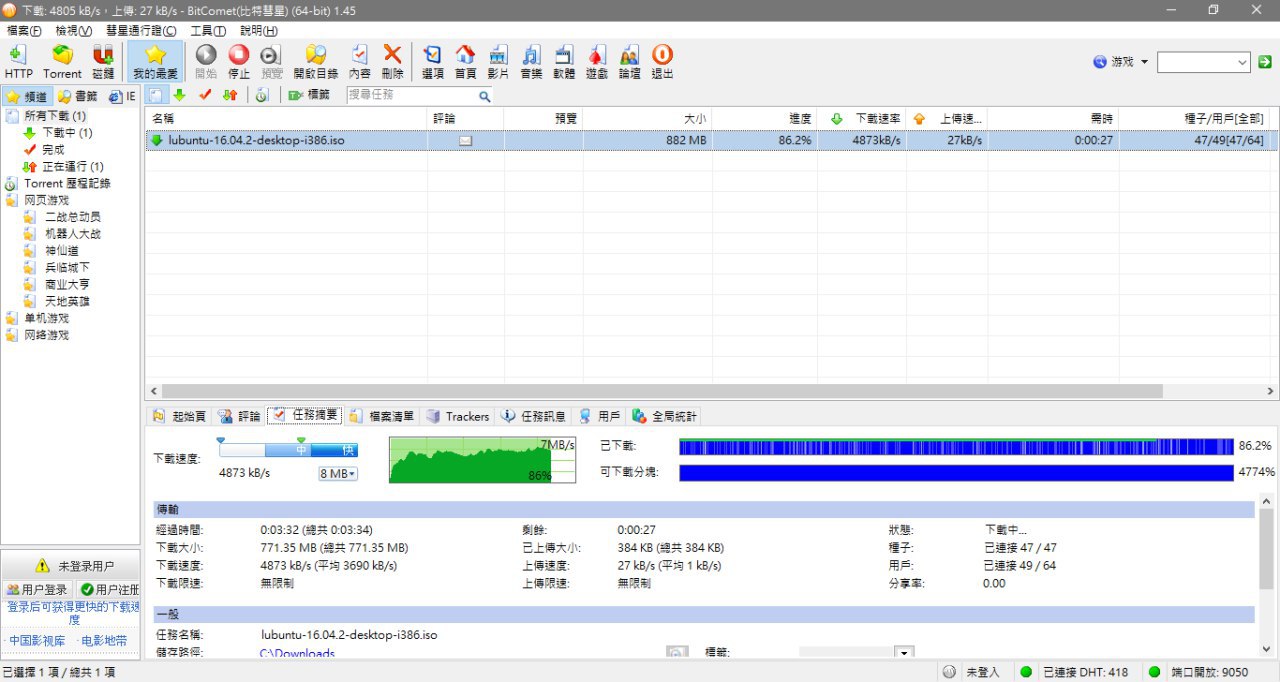Open the C:\Downloads save path link
Image resolution: width=1280 pixels, height=682 pixels.
pos(297,653)
